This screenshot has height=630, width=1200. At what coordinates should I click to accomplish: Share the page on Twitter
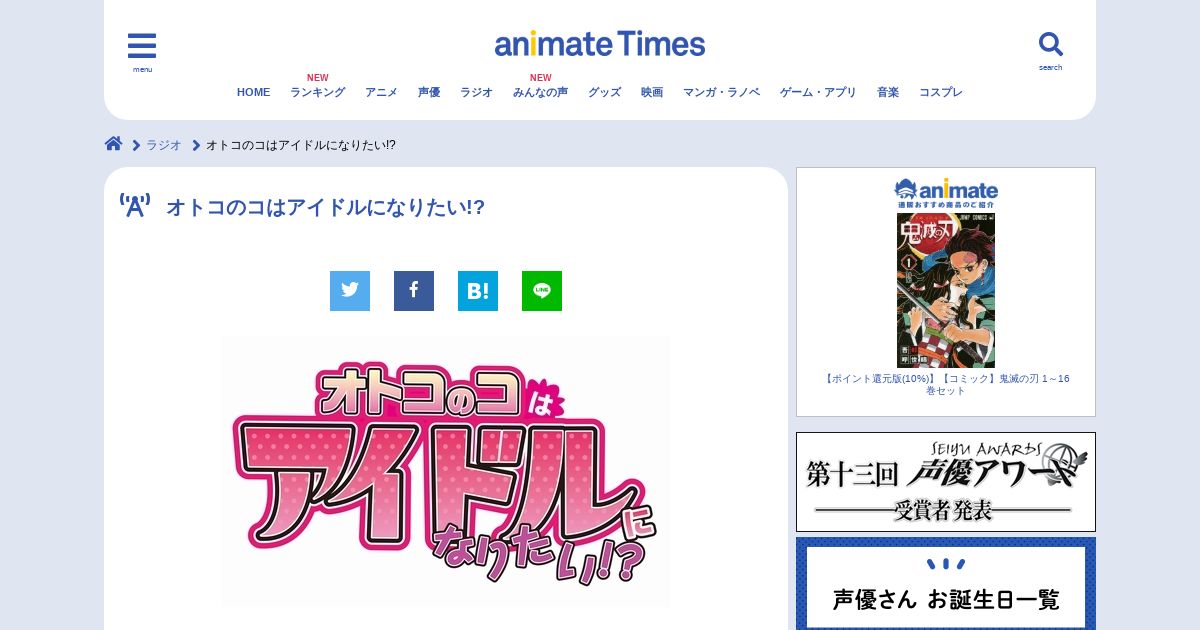click(x=350, y=291)
